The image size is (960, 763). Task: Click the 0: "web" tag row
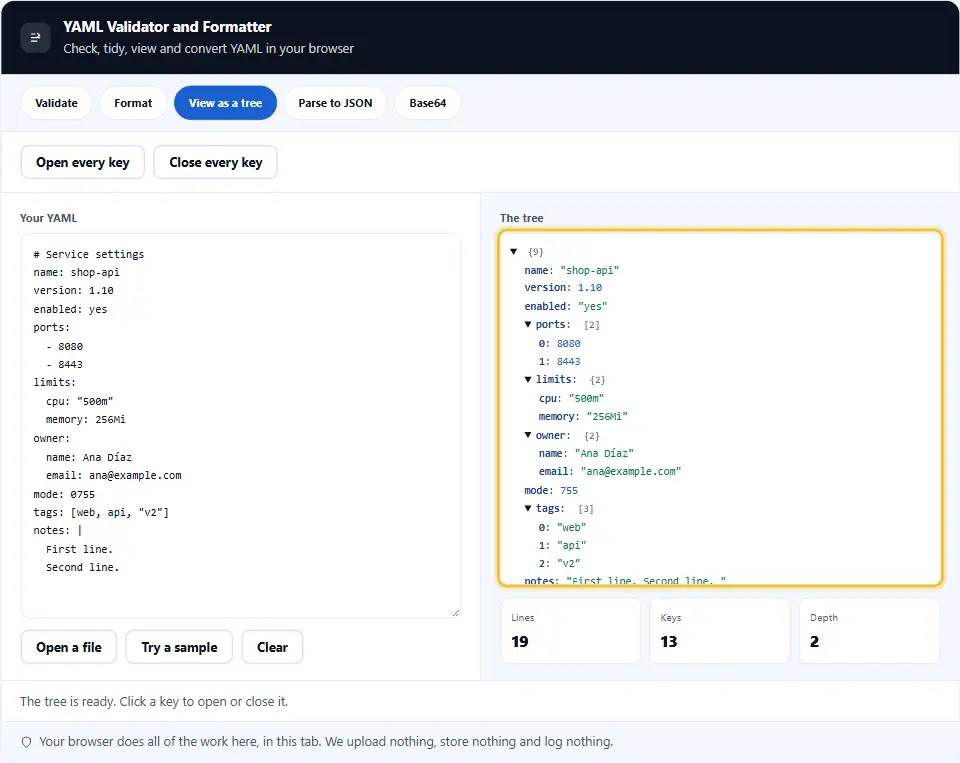(x=563, y=527)
